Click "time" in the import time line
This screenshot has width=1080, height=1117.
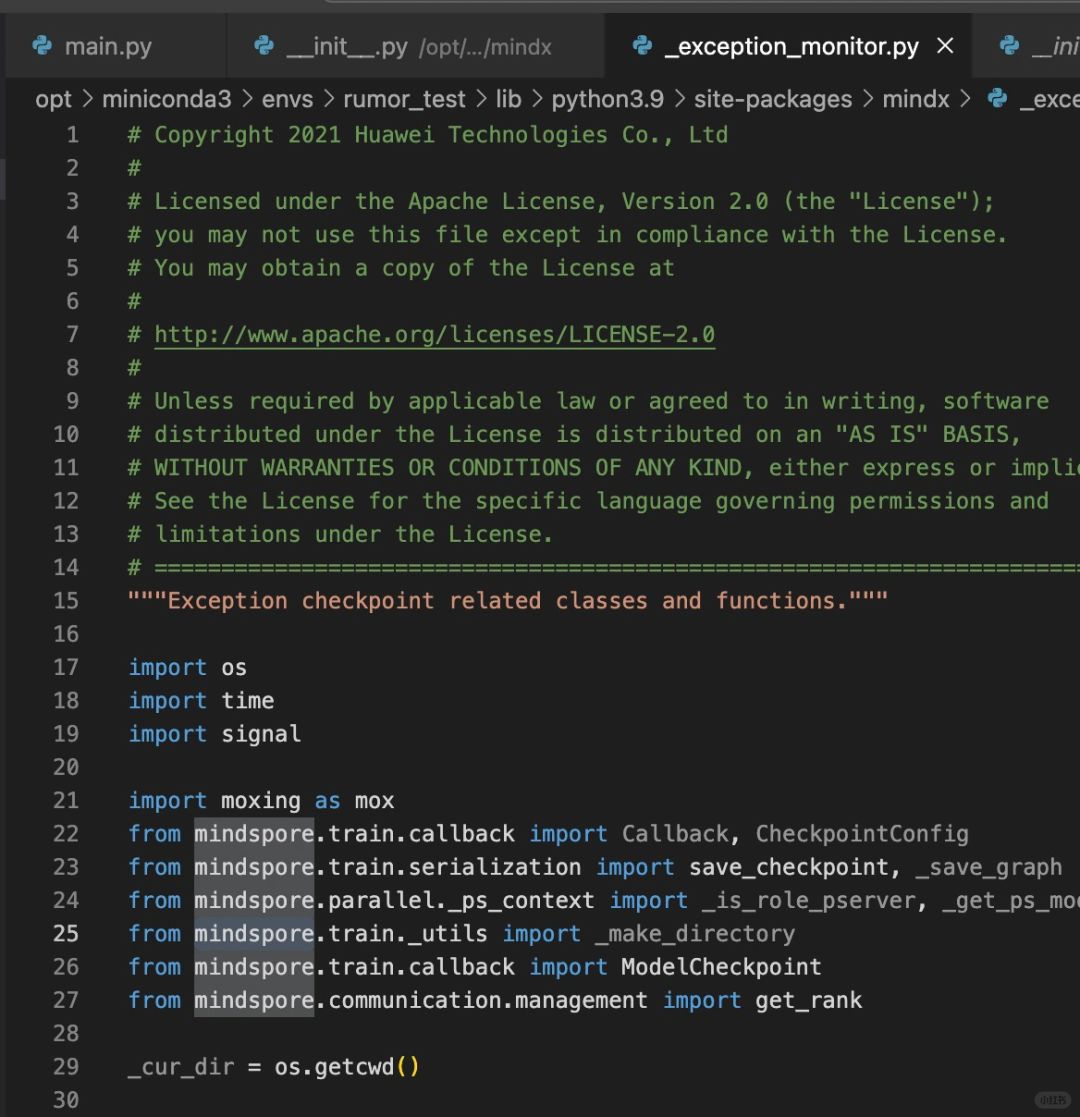[247, 701]
